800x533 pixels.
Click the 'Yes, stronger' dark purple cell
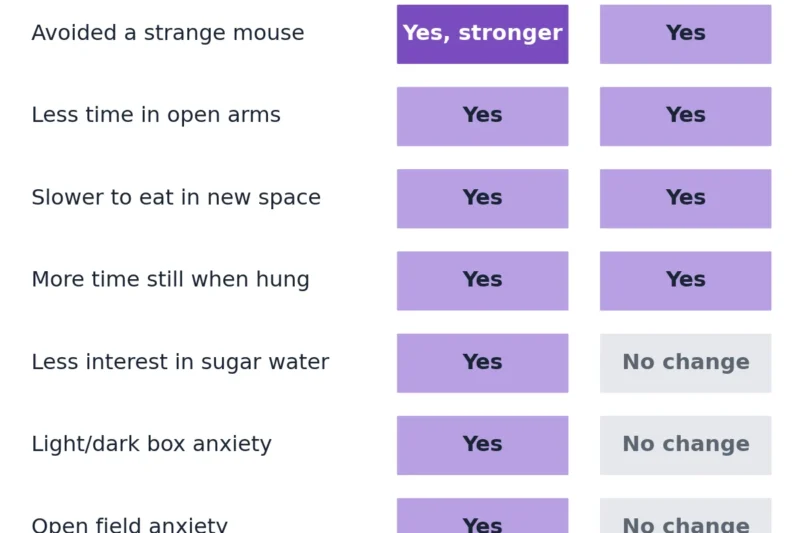(x=482, y=34)
